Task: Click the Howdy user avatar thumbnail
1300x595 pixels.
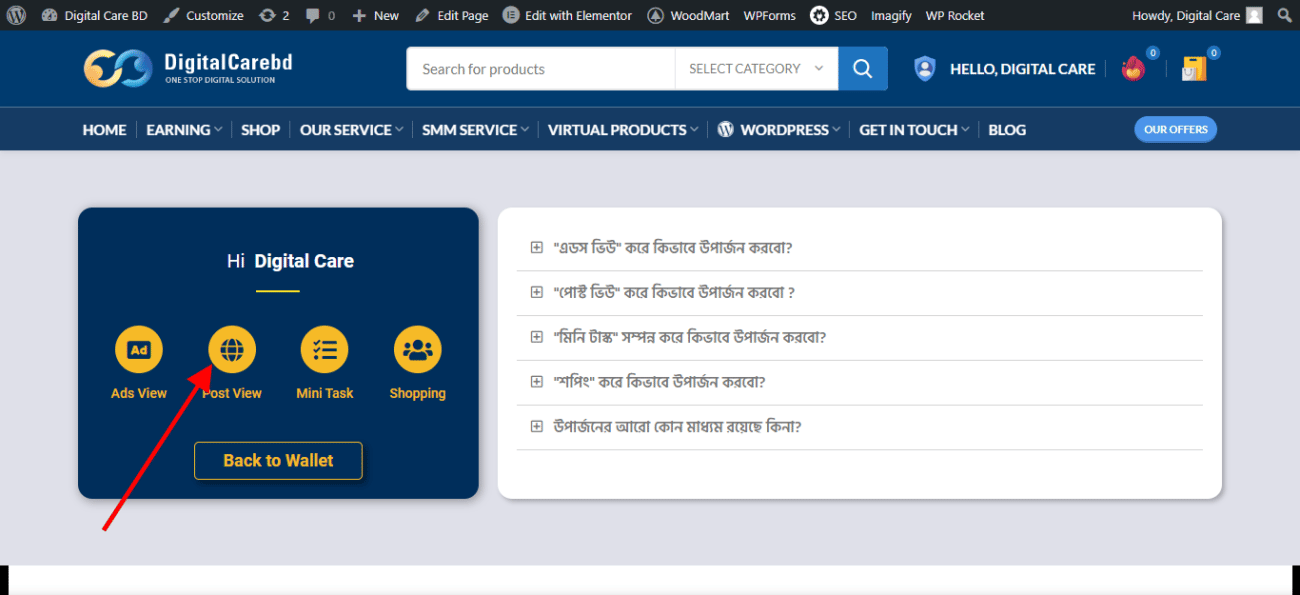Action: pos(1254,15)
